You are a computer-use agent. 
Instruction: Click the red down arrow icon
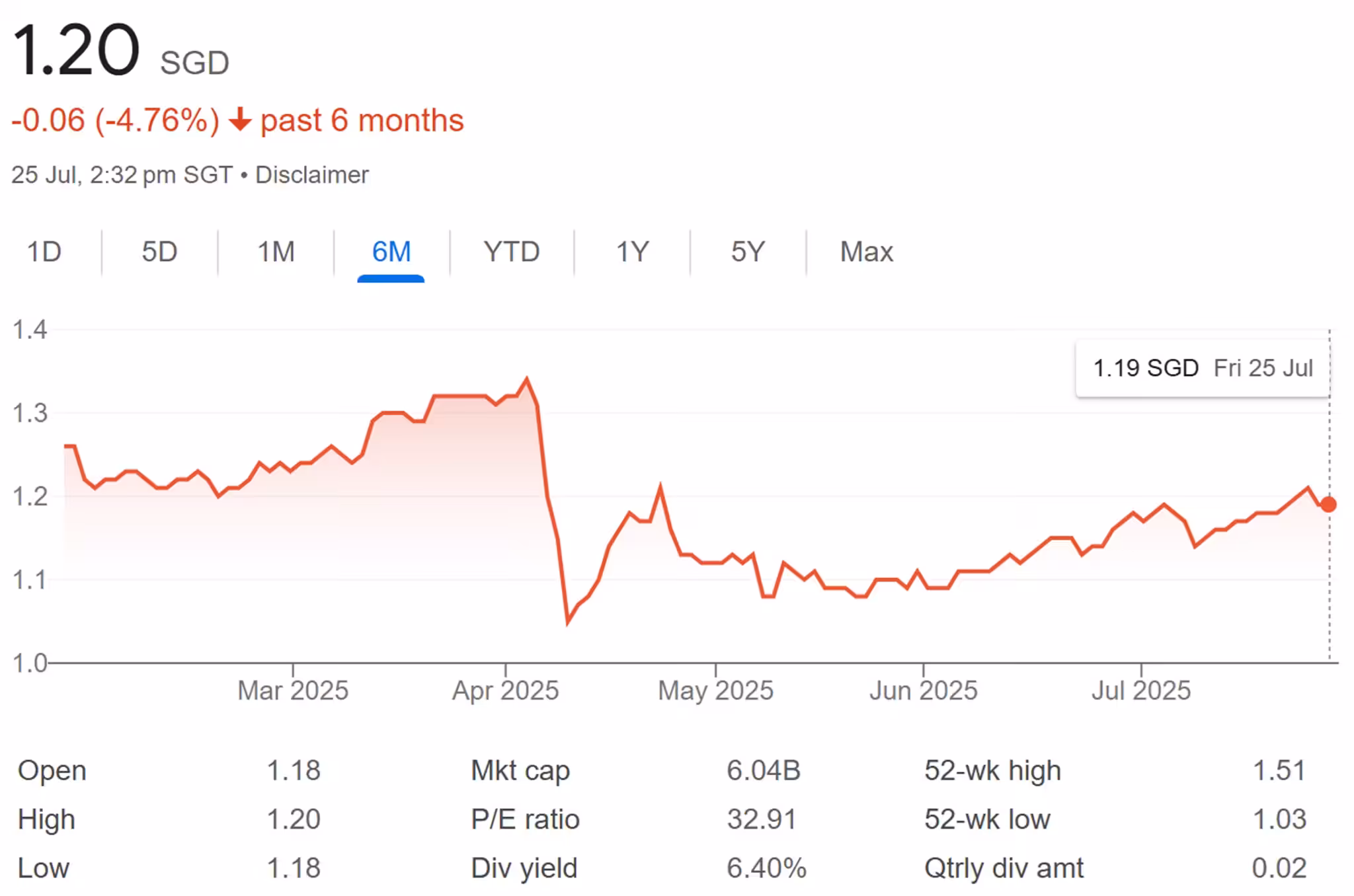click(240, 120)
